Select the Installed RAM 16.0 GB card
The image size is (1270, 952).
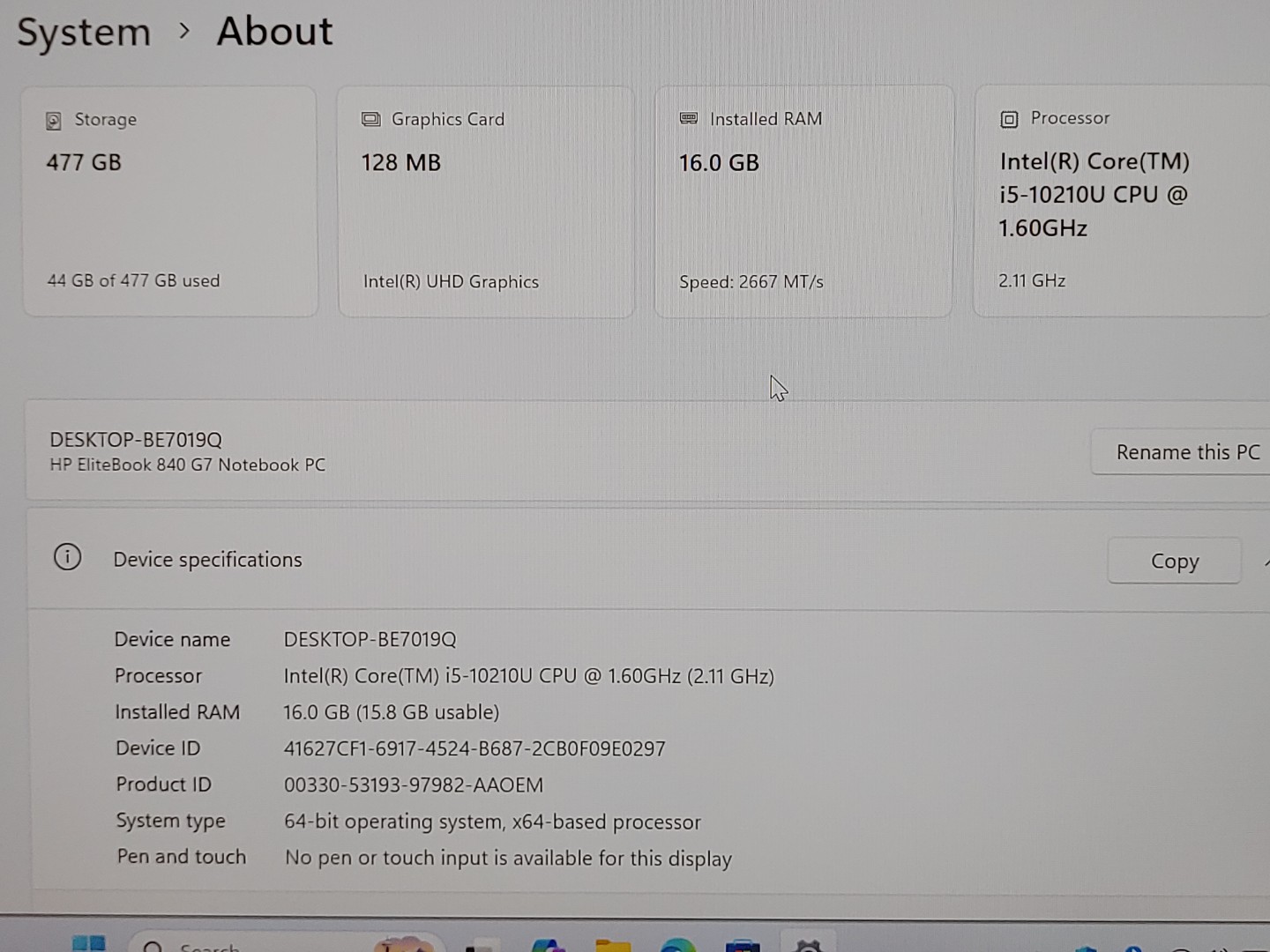(803, 202)
